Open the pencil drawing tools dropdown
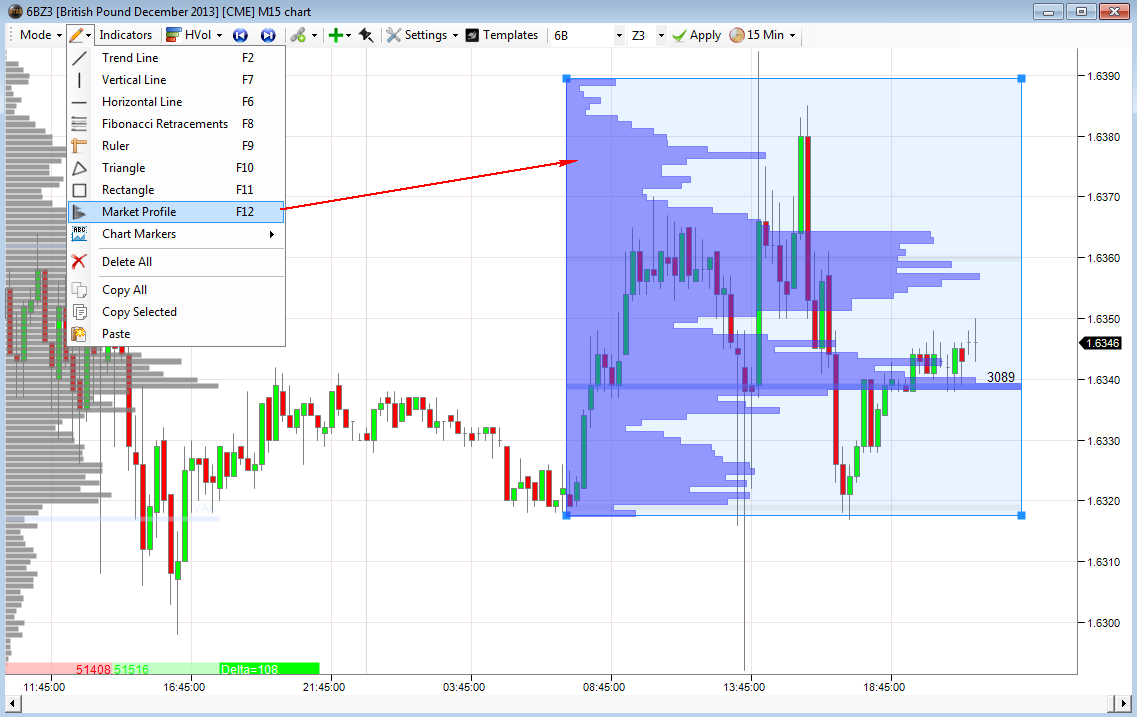 pos(80,35)
